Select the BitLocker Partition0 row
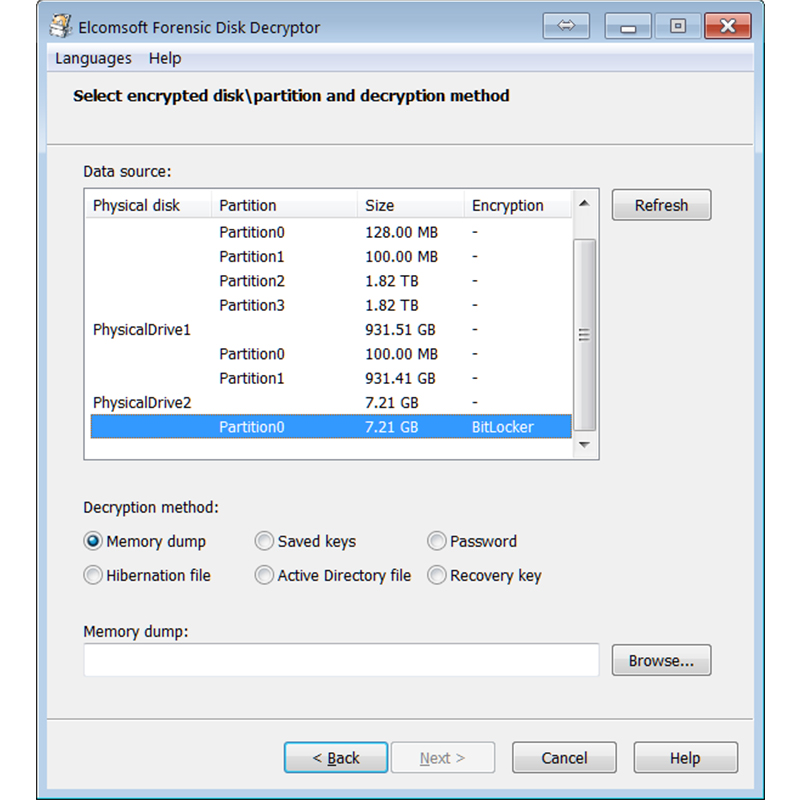 coord(331,427)
